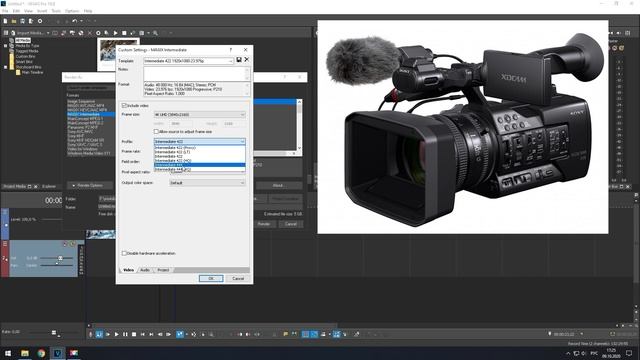Viewport: 640px width, 360px height.
Task: Click the Open project folder icon
Action: (x=14, y=21)
